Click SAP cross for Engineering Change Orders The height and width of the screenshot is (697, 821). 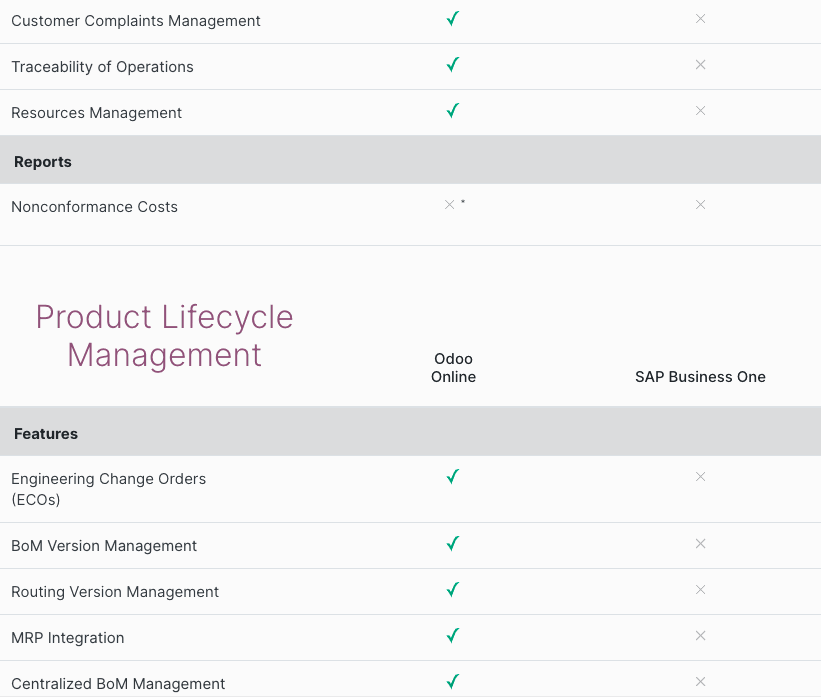(x=700, y=477)
